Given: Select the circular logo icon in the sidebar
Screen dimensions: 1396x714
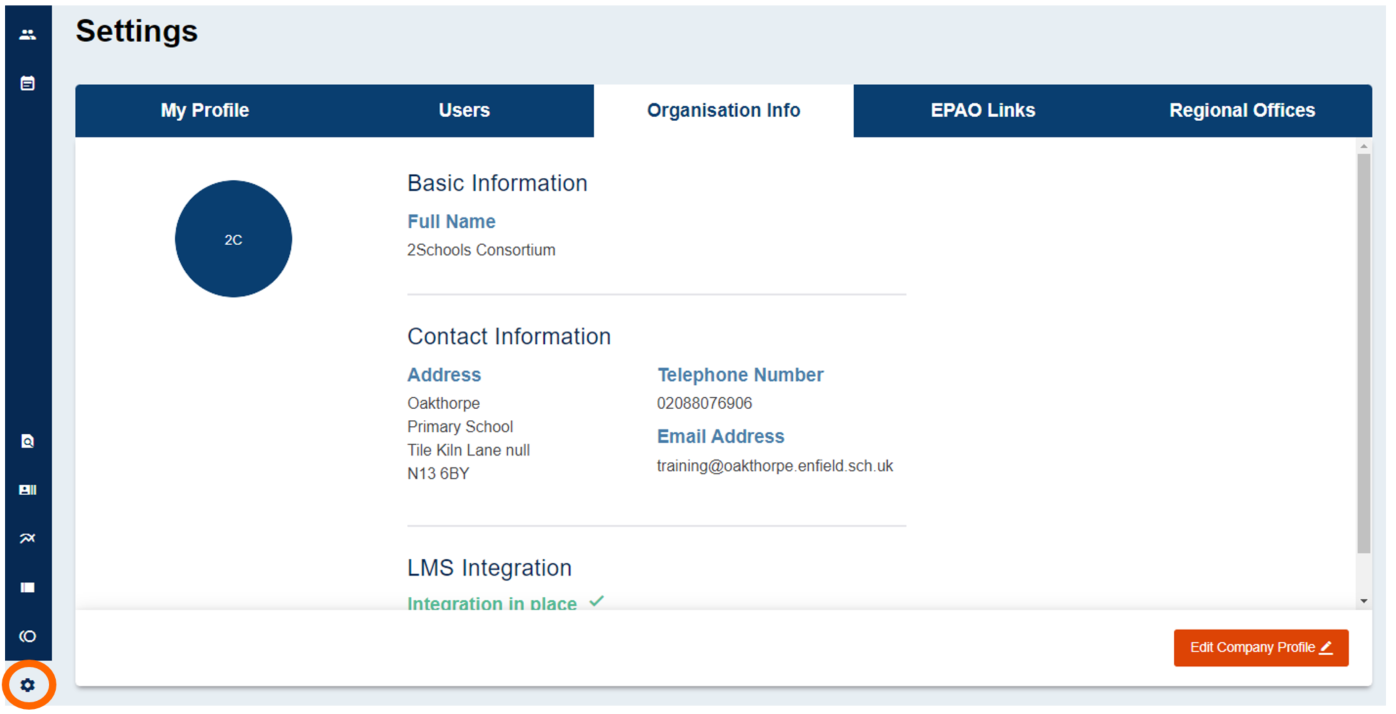Looking at the screenshot, I should [27, 636].
